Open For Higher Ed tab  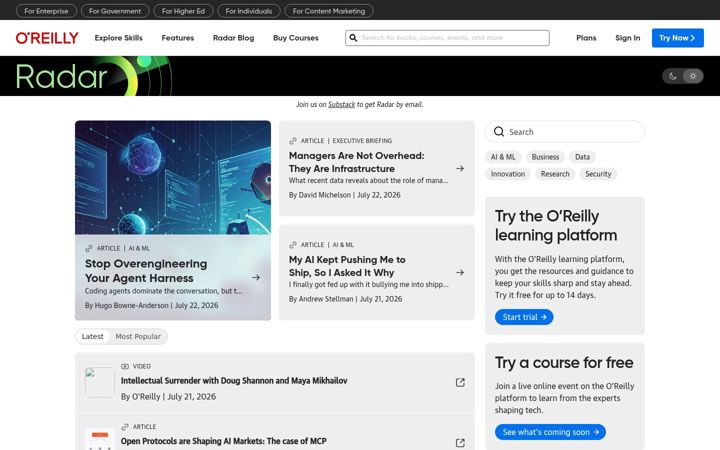(183, 11)
